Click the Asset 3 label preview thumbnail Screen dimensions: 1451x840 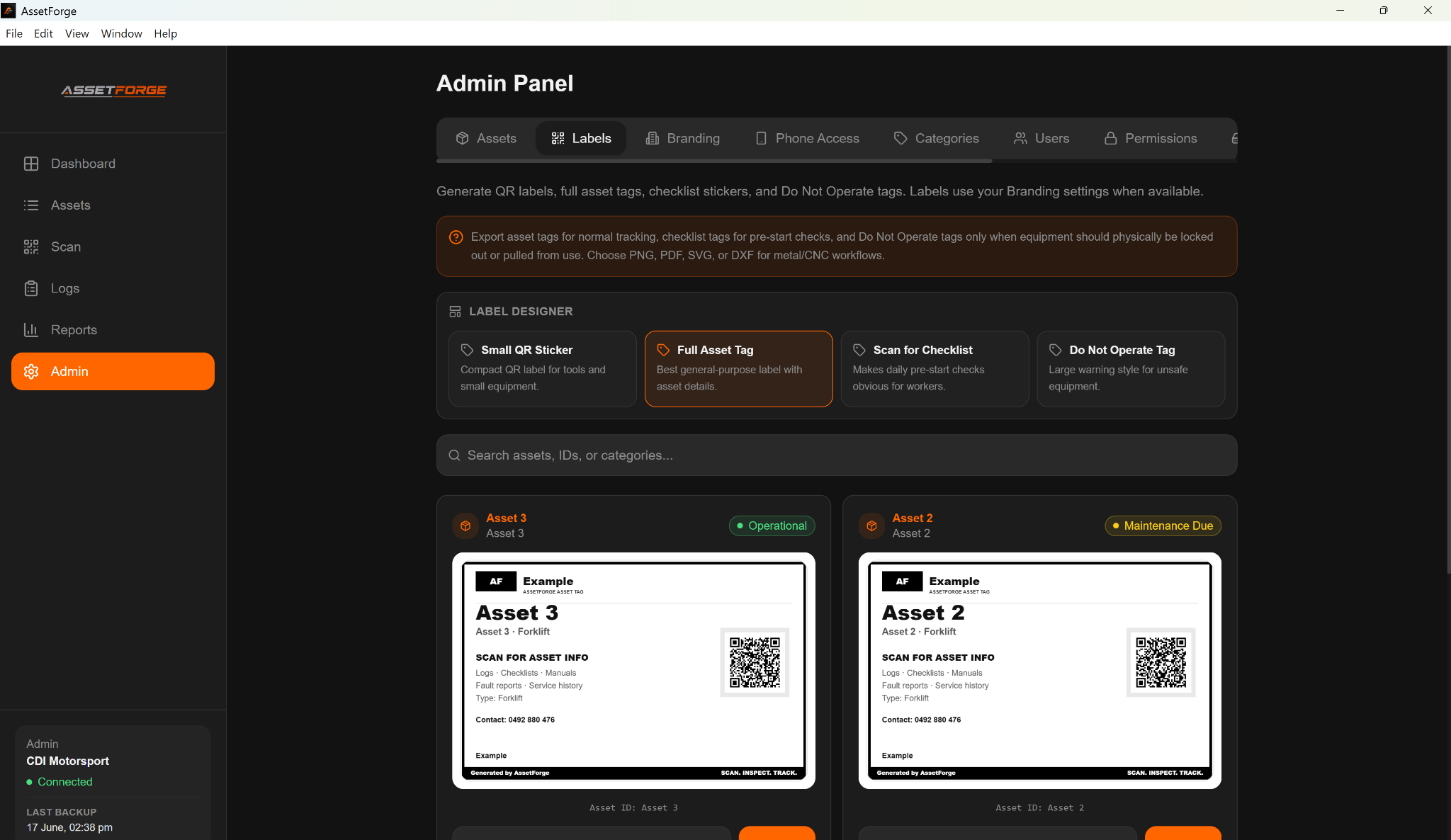point(633,671)
